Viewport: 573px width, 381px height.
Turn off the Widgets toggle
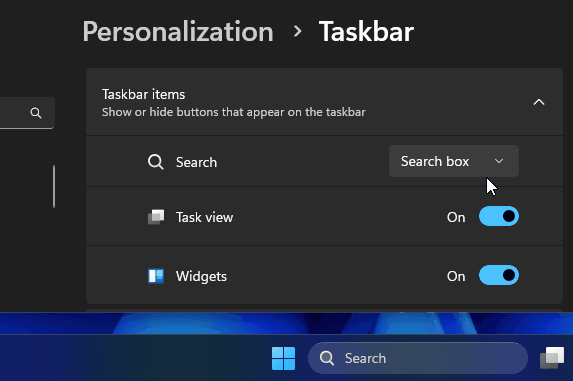coord(499,275)
